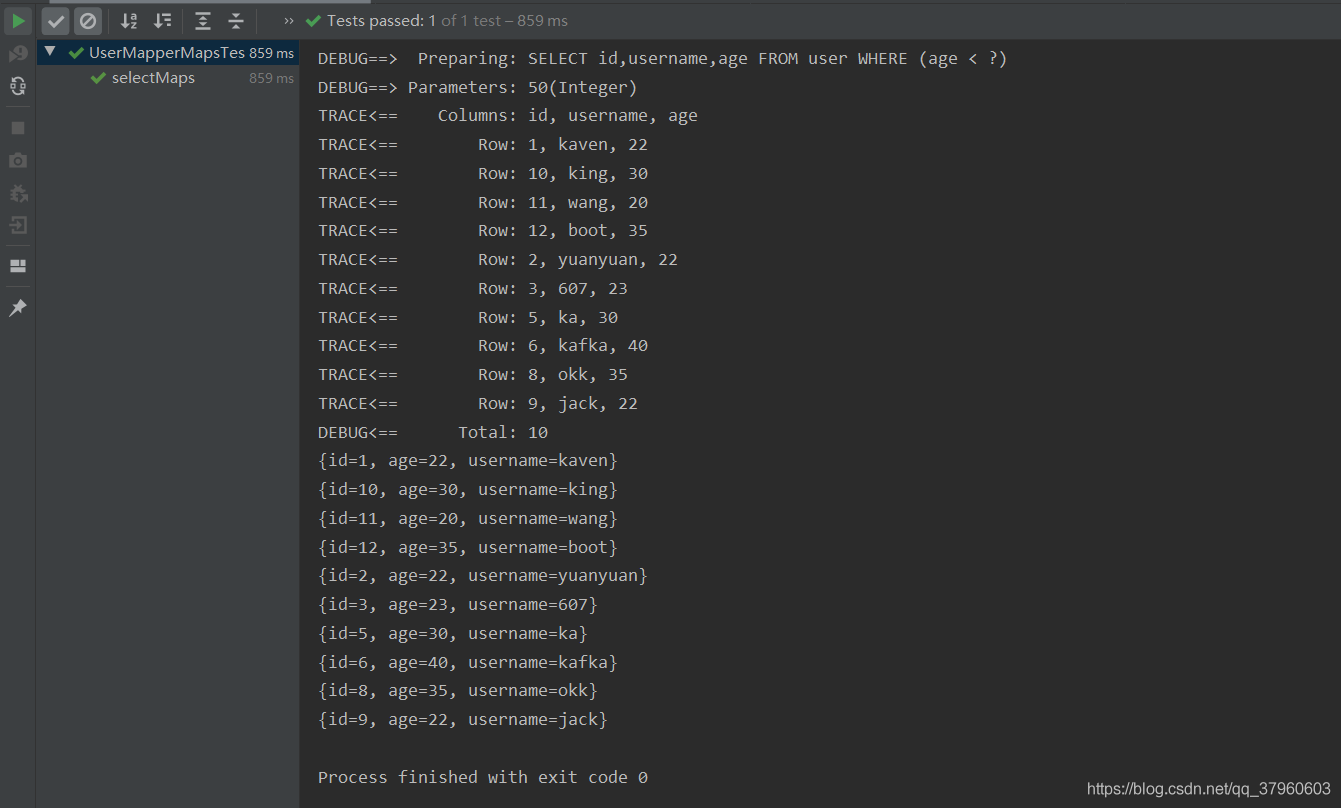Screen dimensions: 1341x808
Task: Toggle auto-test rerun icon
Action: tap(18, 86)
